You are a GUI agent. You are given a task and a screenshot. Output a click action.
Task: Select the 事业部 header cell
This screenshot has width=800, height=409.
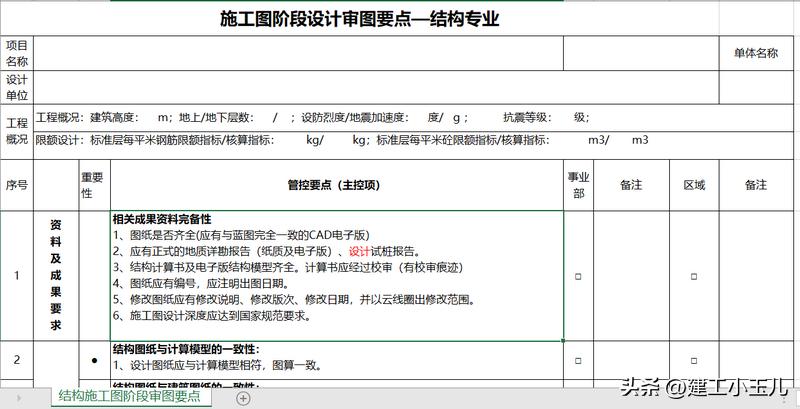point(578,185)
